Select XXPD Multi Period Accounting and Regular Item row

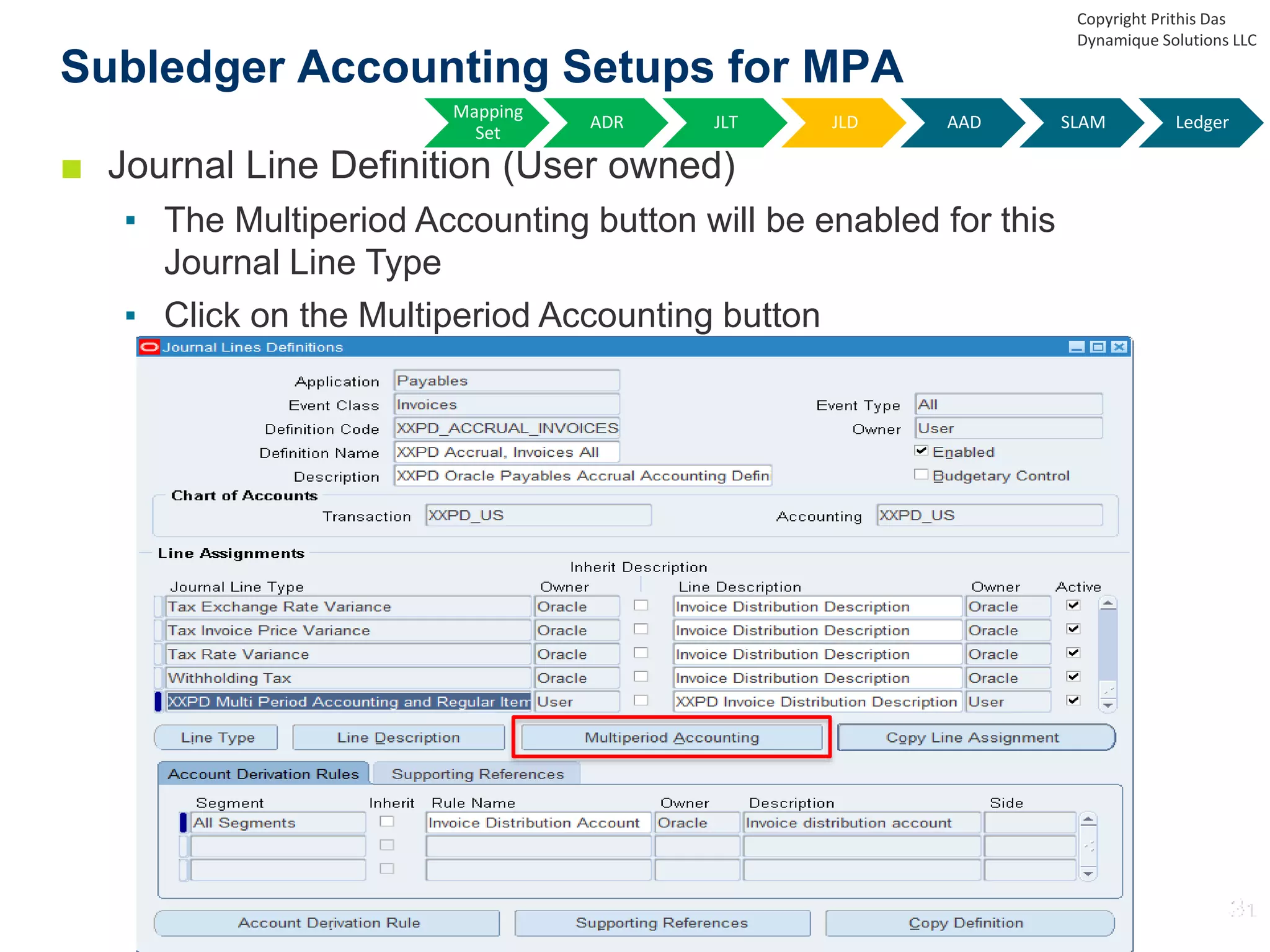click(349, 701)
